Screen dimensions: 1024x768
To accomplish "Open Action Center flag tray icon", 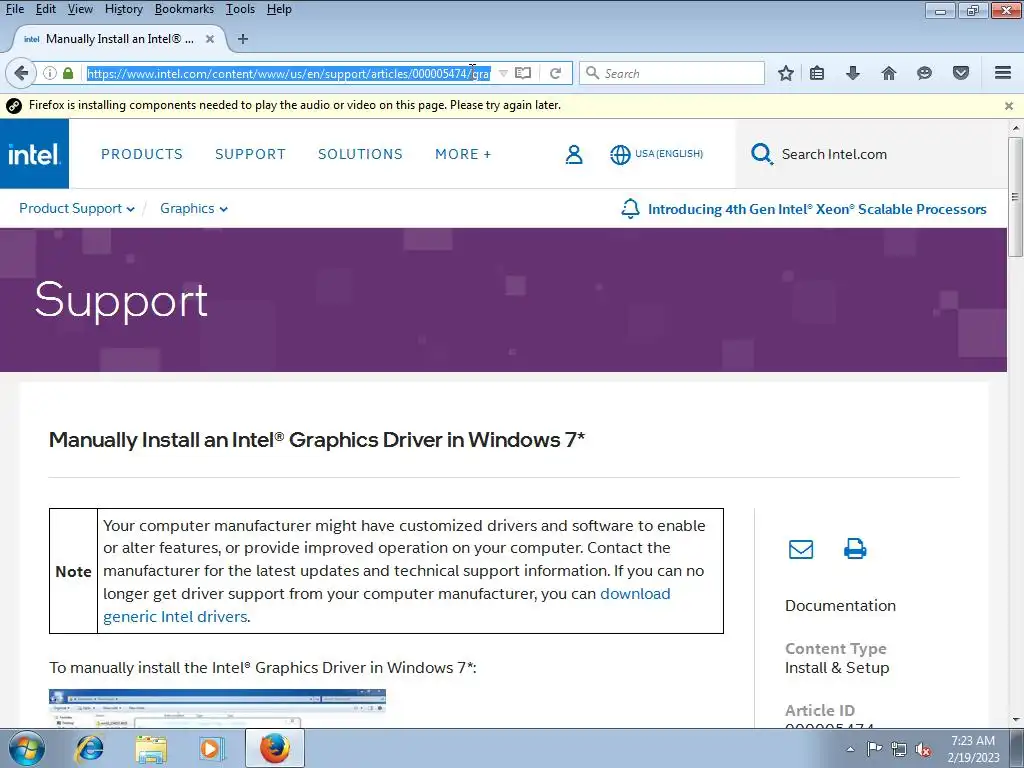I will 874,748.
